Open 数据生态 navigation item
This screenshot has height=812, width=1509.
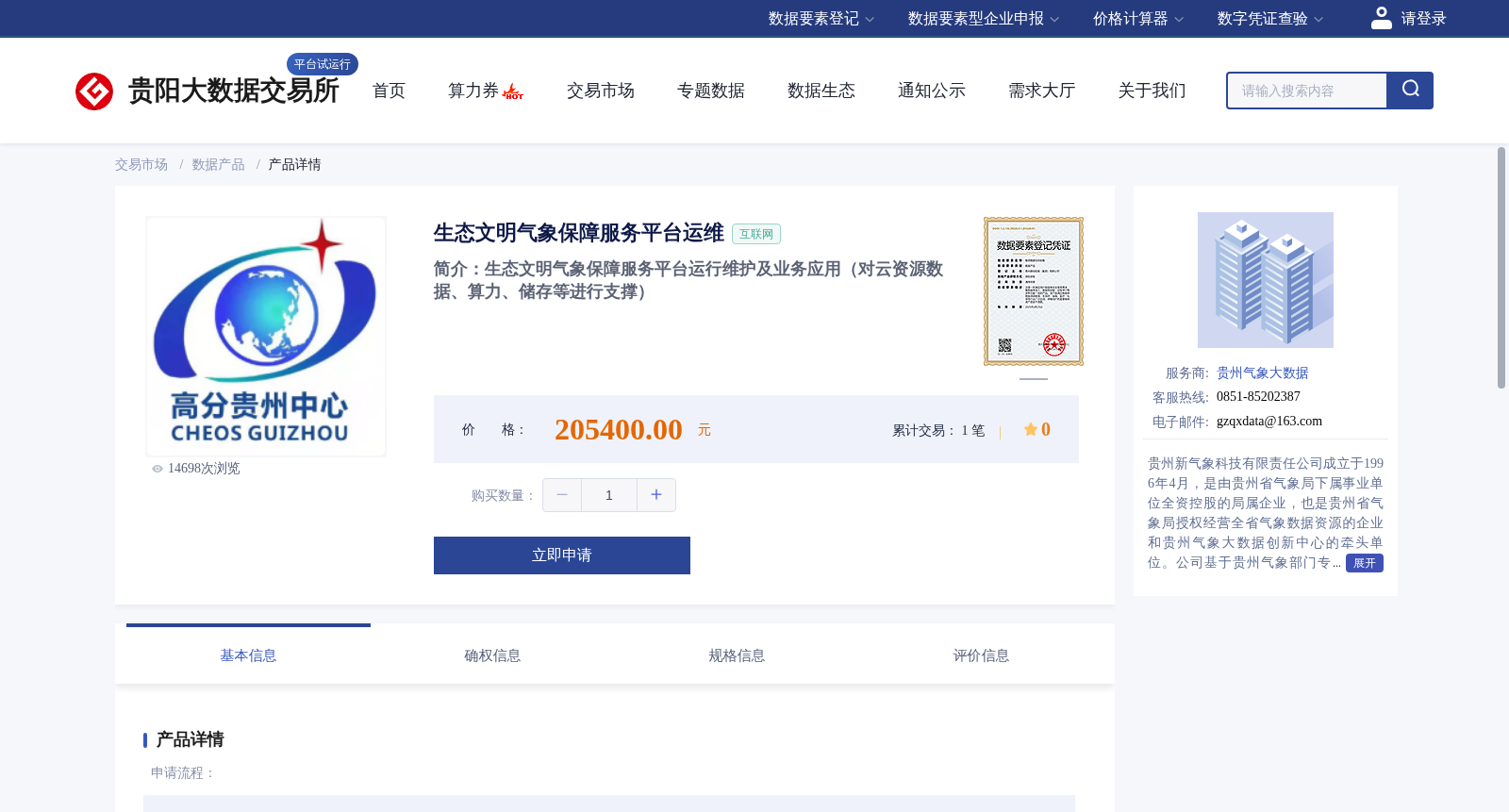pos(821,91)
